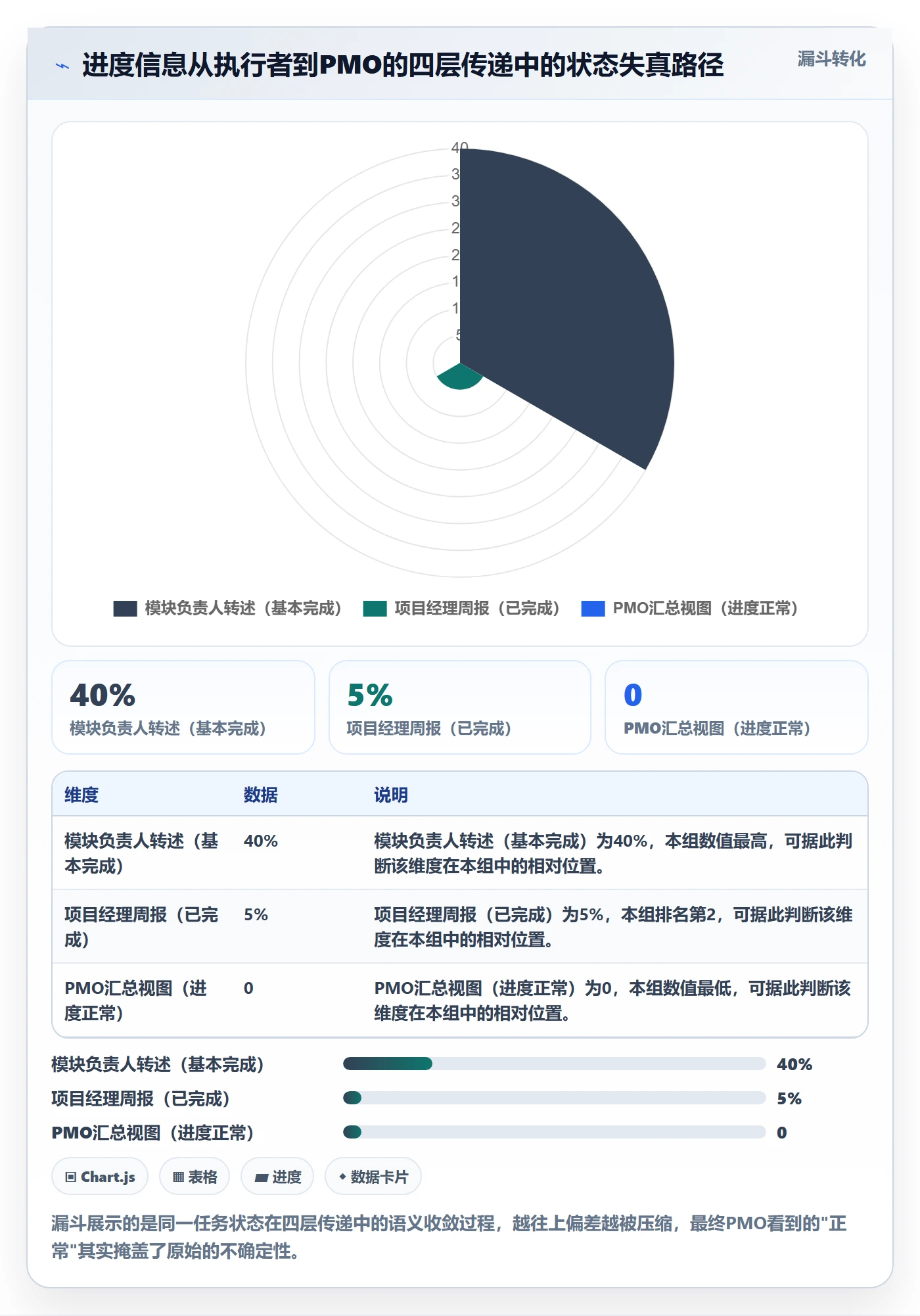The image size is (920, 1316).
Task: Select the 40% cell in table
Action: pos(261,841)
